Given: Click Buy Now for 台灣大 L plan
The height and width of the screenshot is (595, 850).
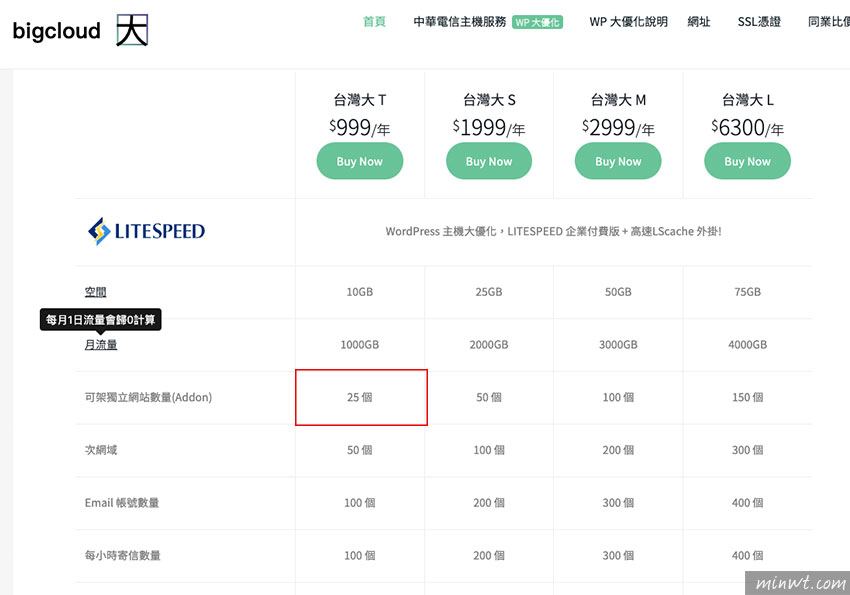Looking at the screenshot, I should 748,161.
